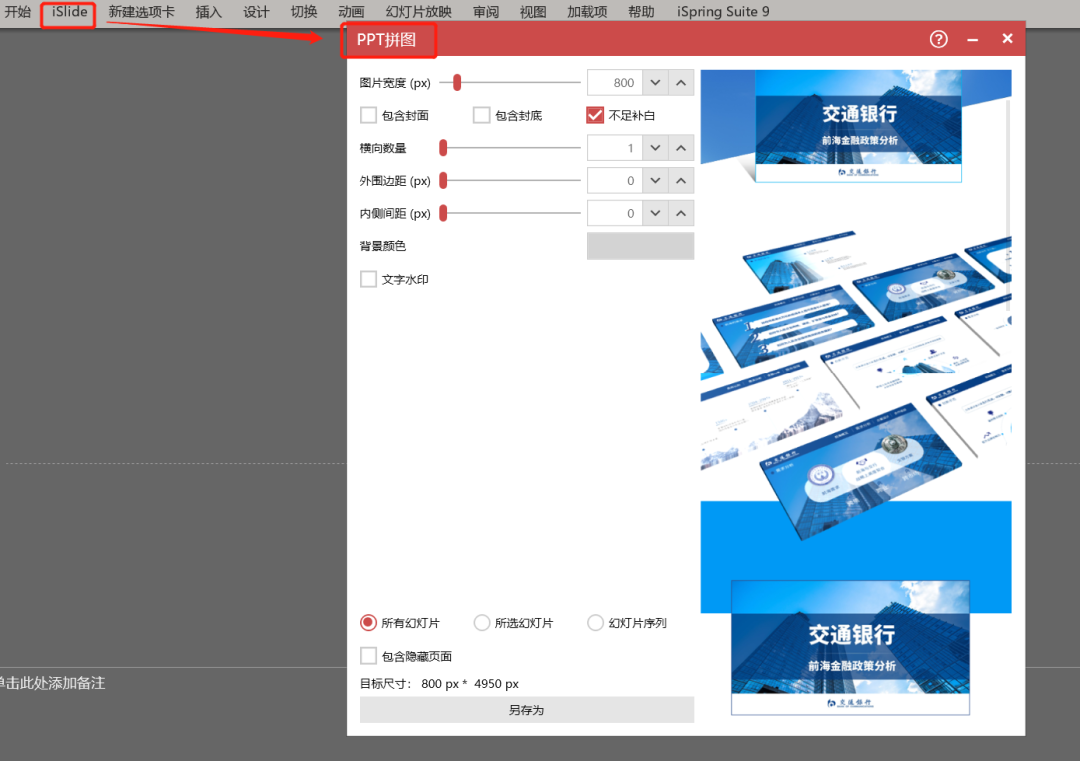Decrease 外围边距 with down arrow
Viewport: 1080px width, 761px height.
tap(655, 180)
